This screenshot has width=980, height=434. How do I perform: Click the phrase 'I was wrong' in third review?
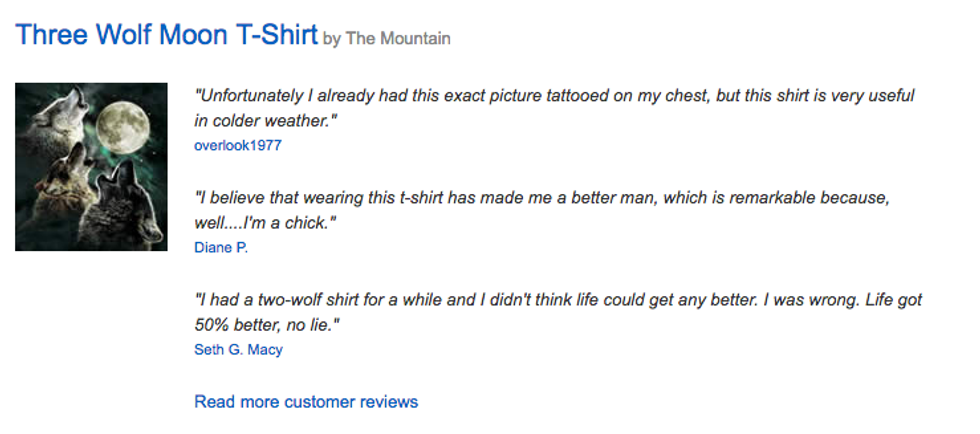click(x=746, y=300)
